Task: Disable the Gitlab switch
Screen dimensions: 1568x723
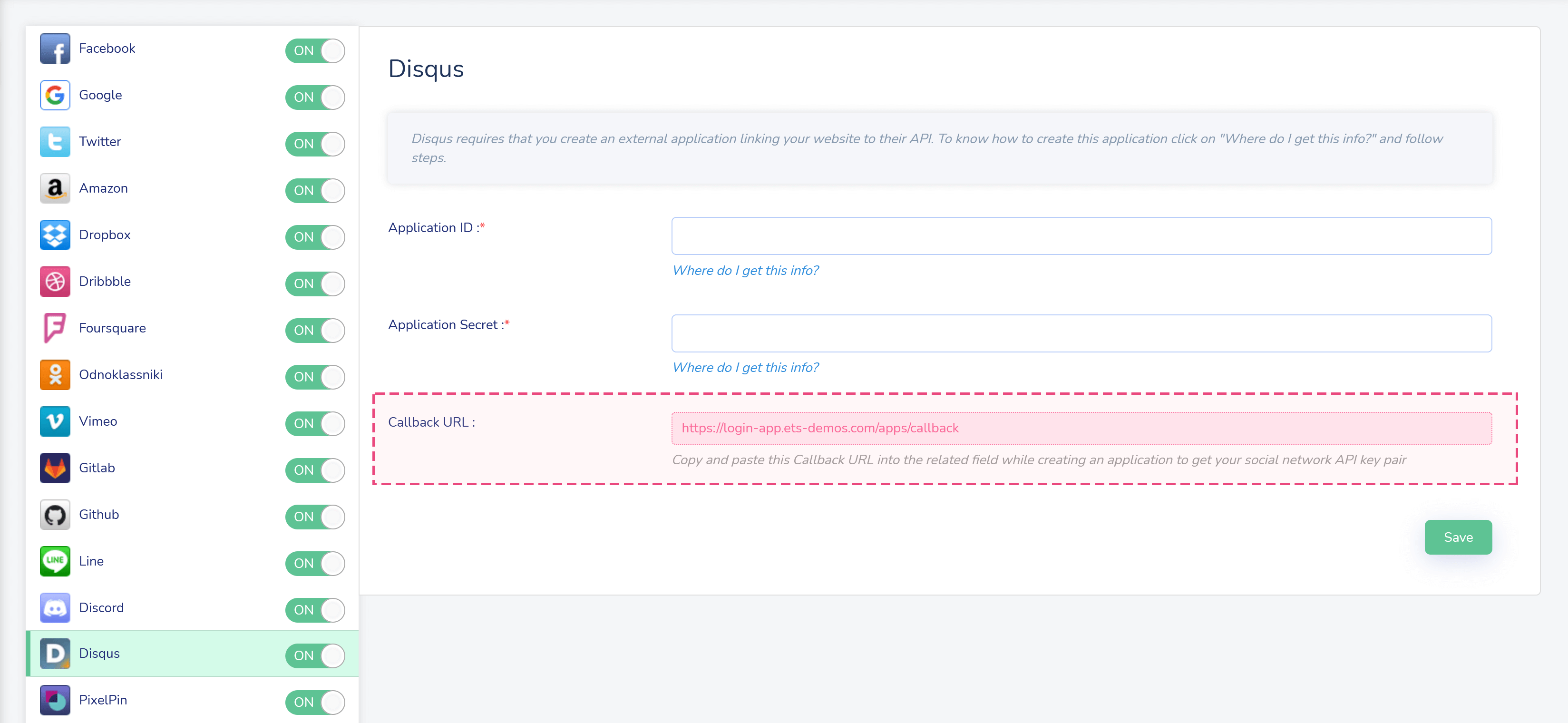Action: pyautogui.click(x=315, y=470)
